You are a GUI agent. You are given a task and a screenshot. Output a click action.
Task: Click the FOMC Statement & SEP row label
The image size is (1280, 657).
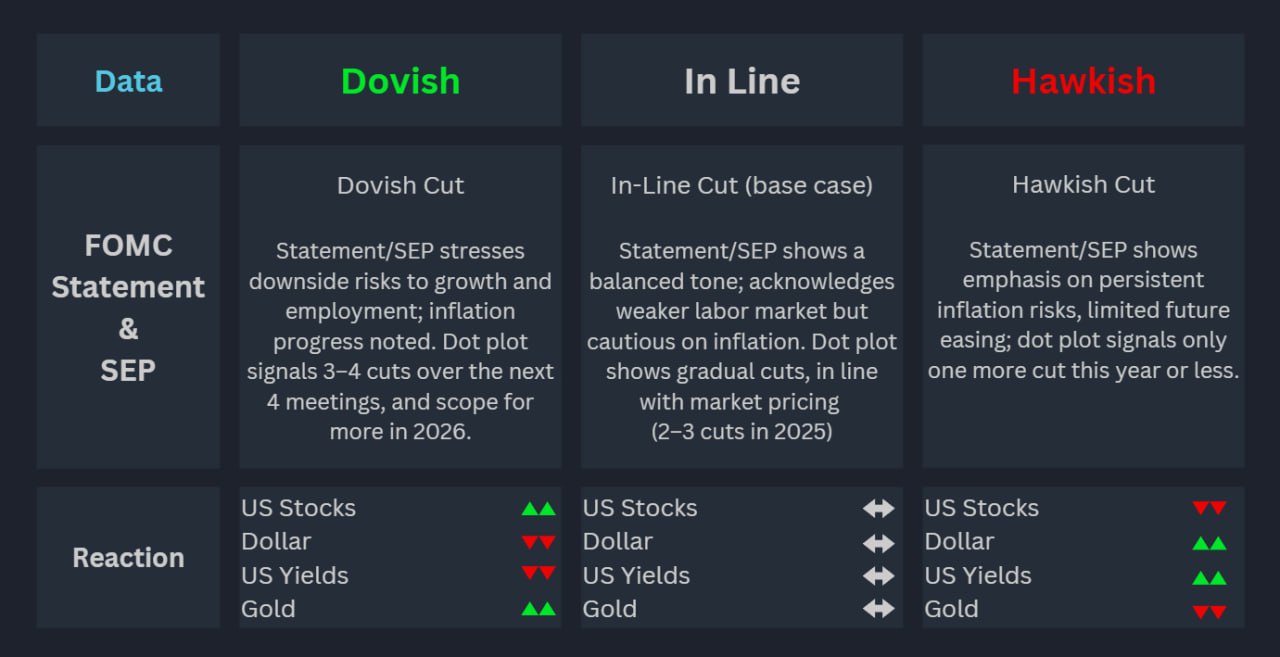pyautogui.click(x=128, y=307)
